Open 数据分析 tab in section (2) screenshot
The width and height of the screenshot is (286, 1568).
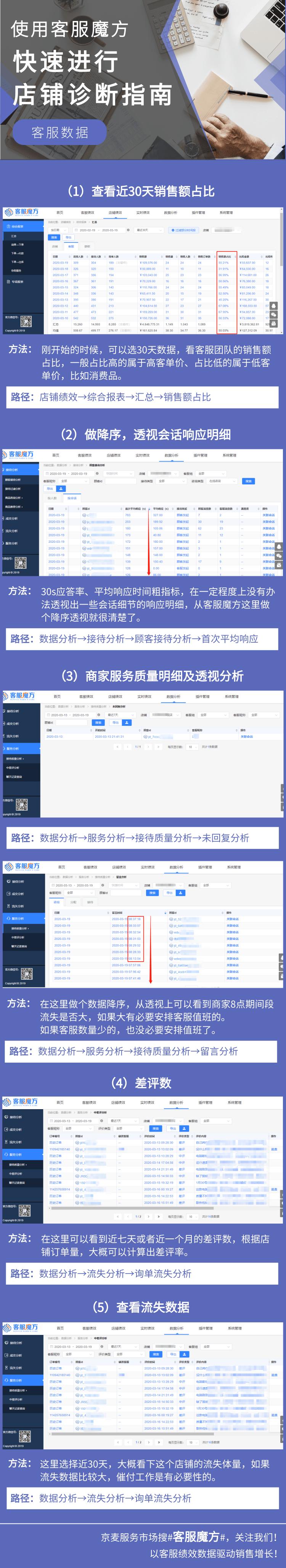tap(172, 455)
